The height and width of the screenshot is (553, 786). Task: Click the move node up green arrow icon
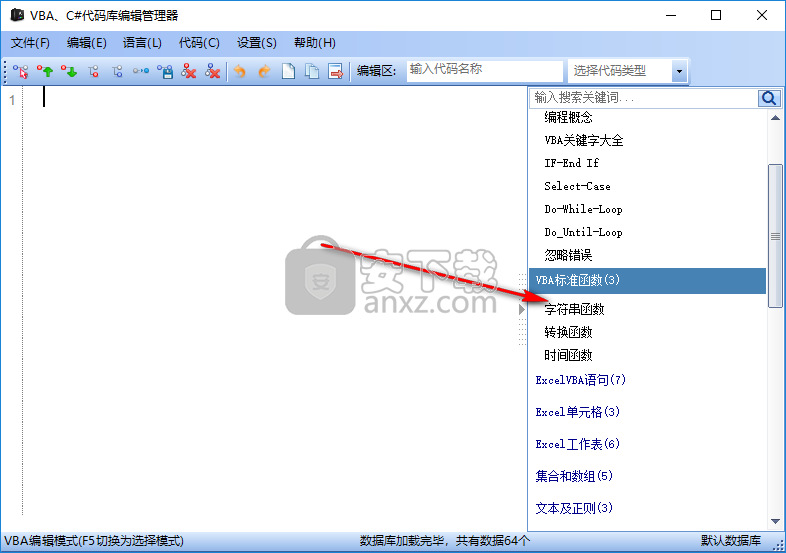45,72
